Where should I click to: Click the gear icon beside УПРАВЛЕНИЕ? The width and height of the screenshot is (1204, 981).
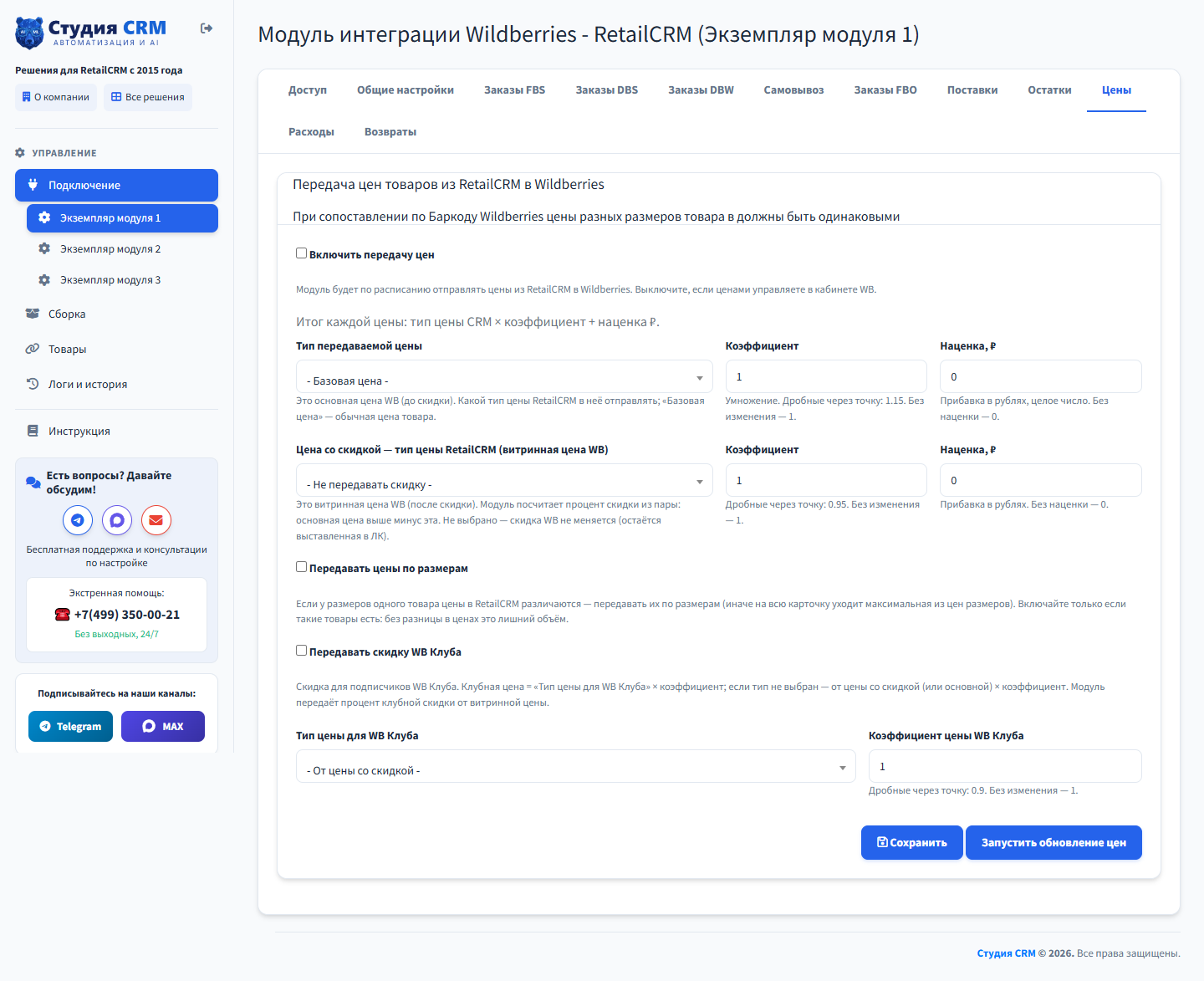[x=20, y=153]
